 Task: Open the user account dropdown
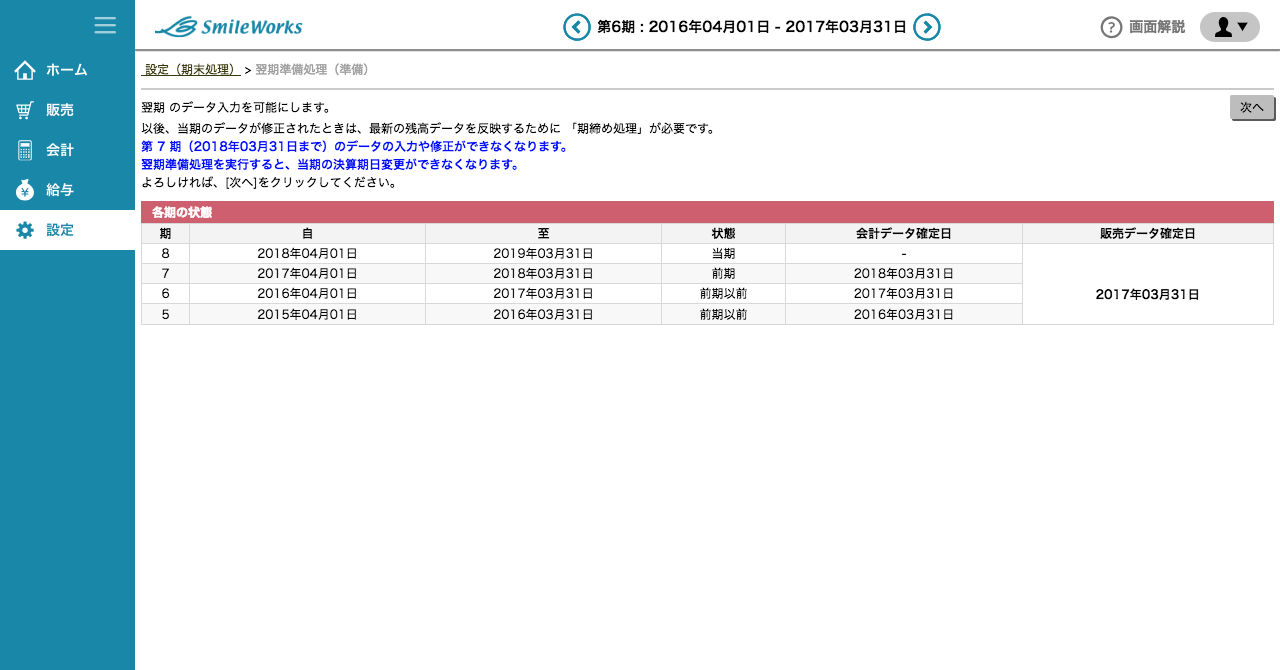click(x=1230, y=27)
